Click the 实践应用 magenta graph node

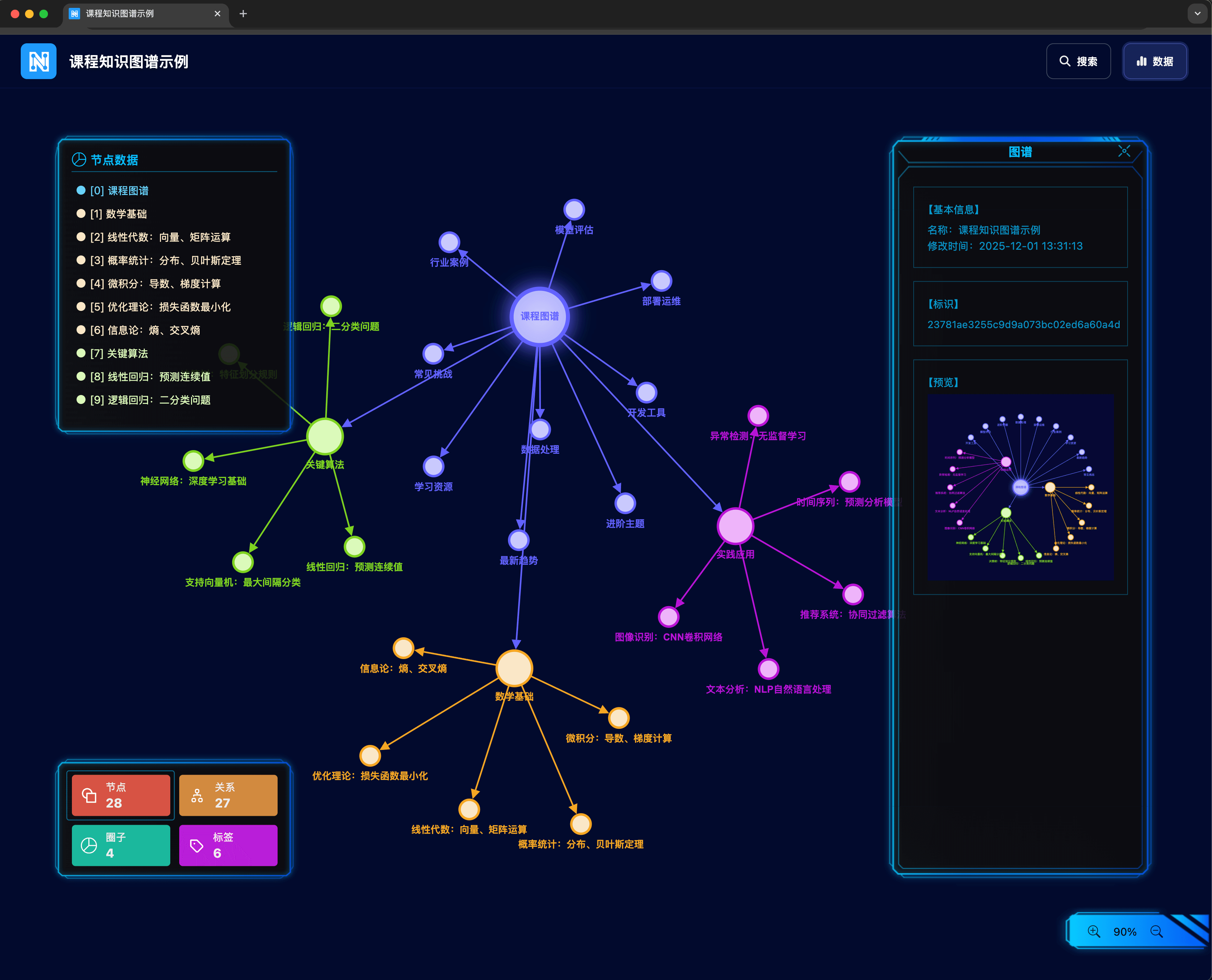click(x=735, y=526)
